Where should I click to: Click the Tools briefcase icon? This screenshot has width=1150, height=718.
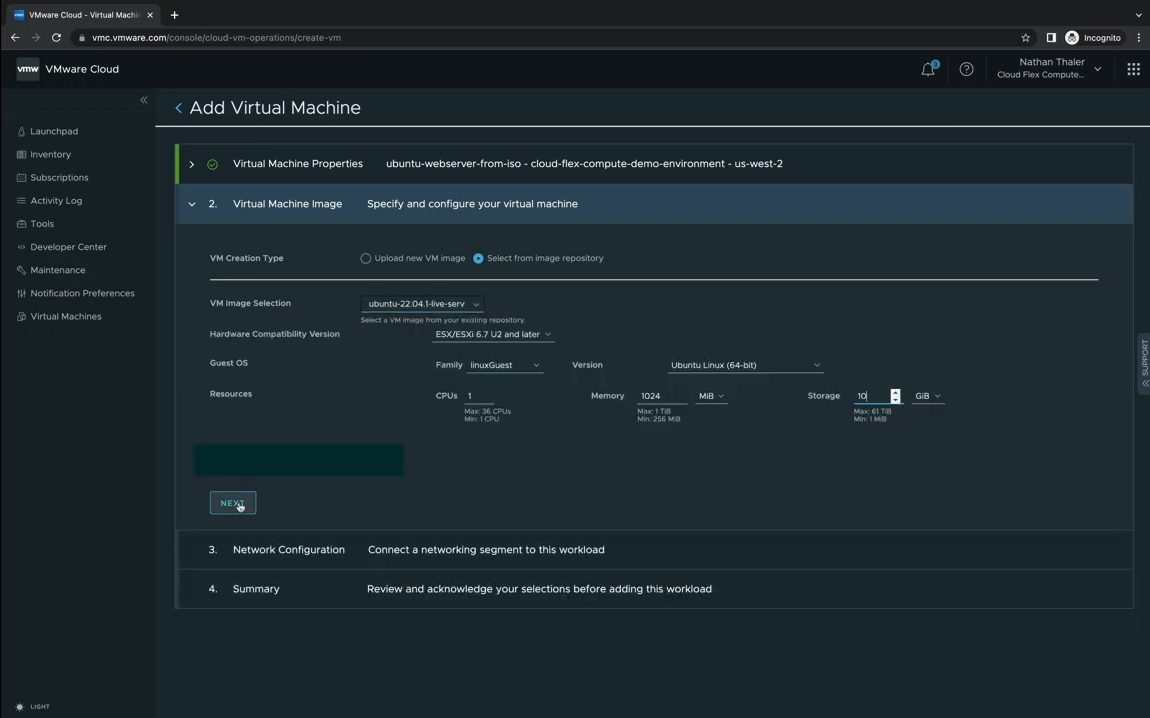(21, 224)
